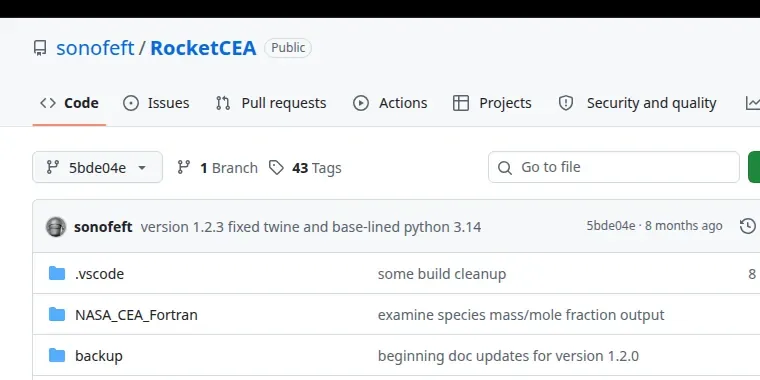Open the Projects tab

492,103
